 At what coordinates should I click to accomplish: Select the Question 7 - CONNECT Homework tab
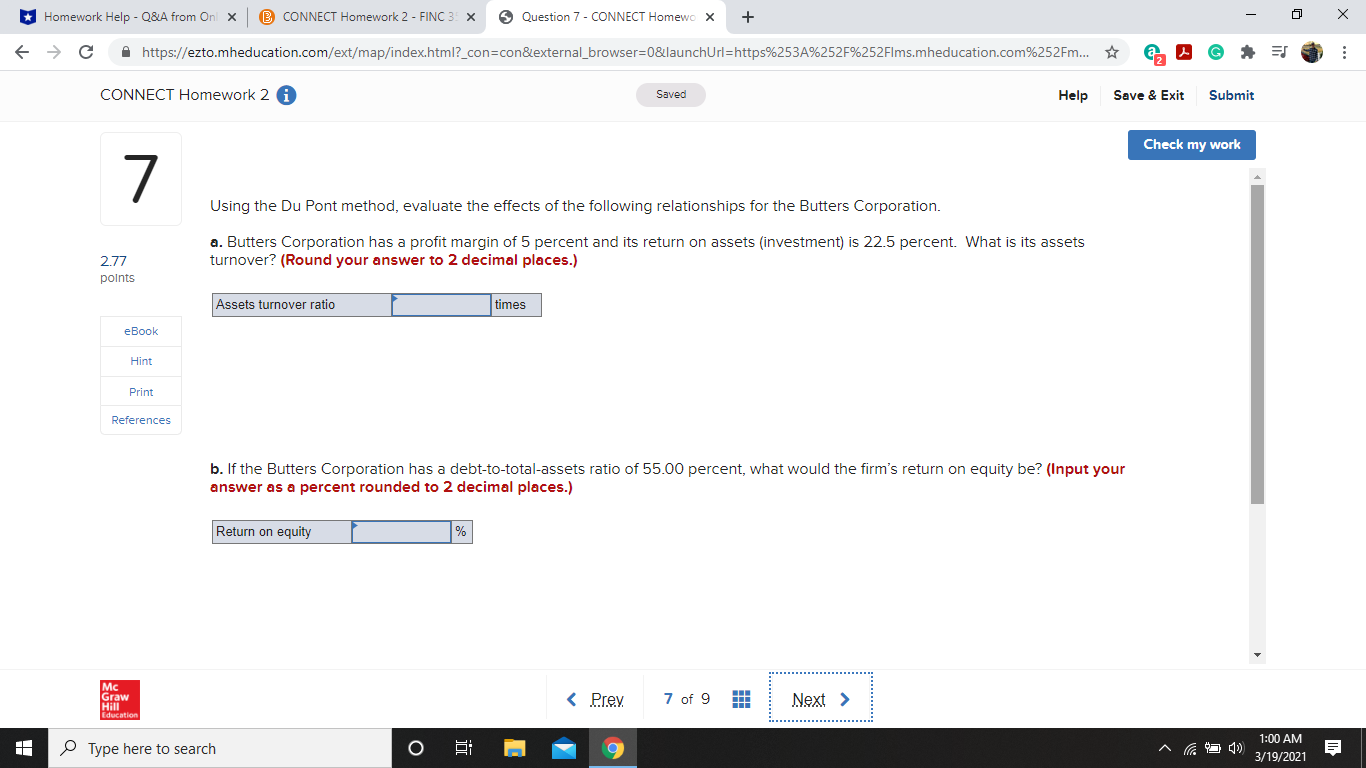(x=606, y=17)
